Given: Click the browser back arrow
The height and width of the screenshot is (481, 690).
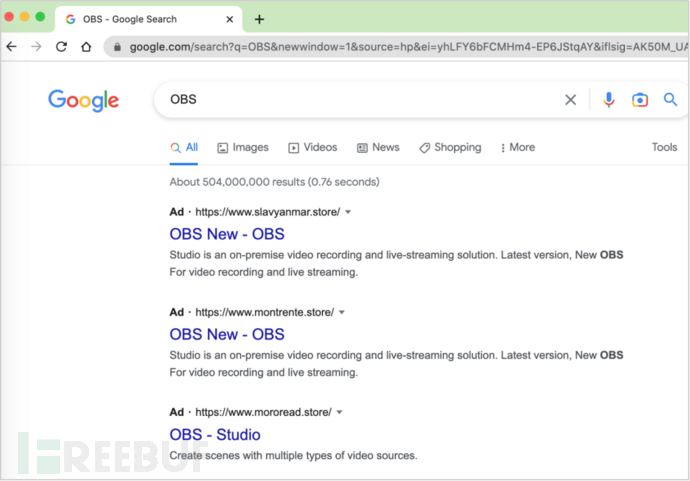Looking at the screenshot, I should [11, 46].
